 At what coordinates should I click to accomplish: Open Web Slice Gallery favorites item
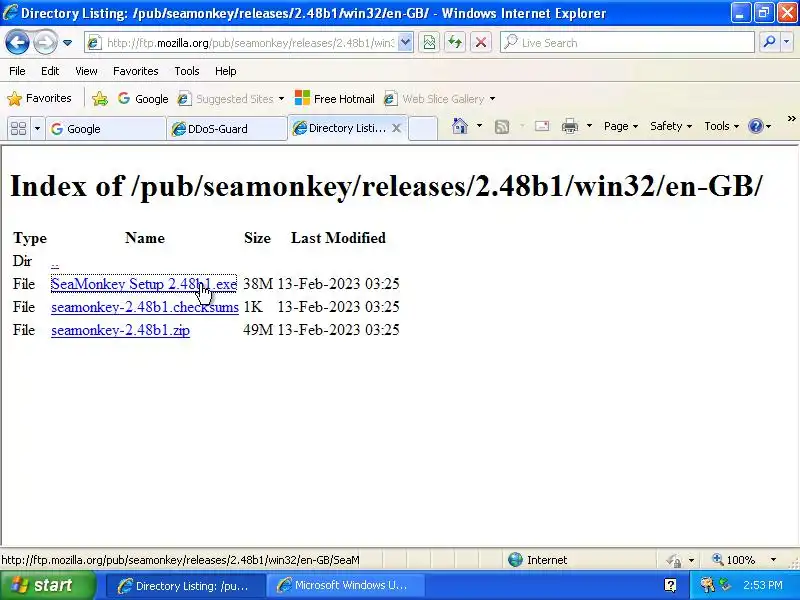(x=439, y=98)
